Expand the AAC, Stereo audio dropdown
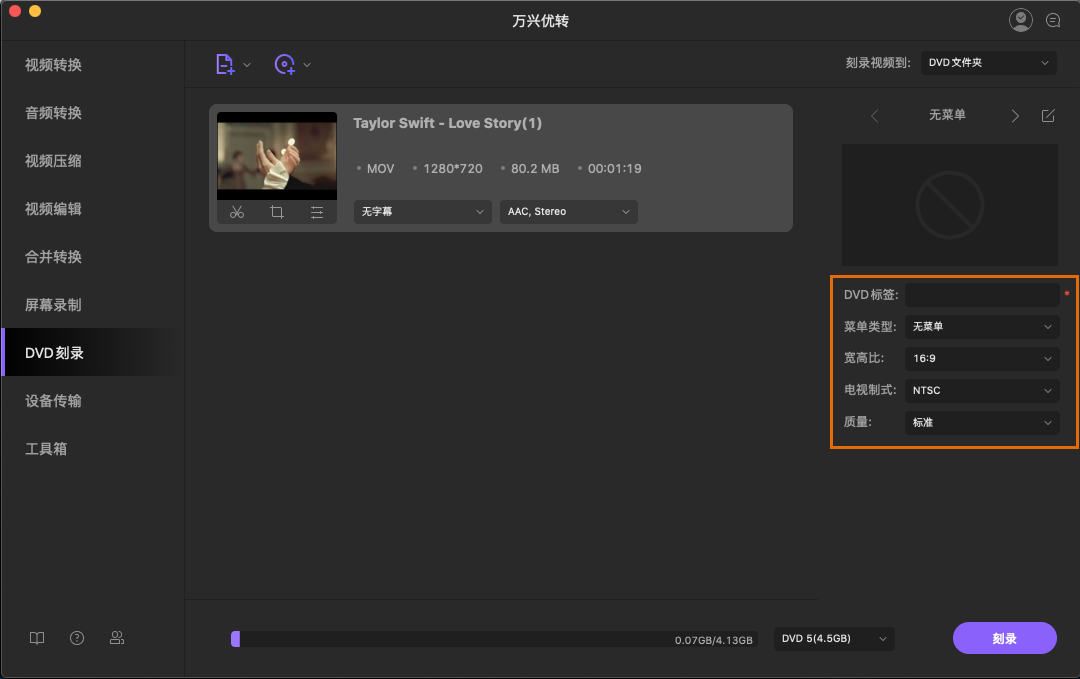The width and height of the screenshot is (1080, 679). pos(568,212)
